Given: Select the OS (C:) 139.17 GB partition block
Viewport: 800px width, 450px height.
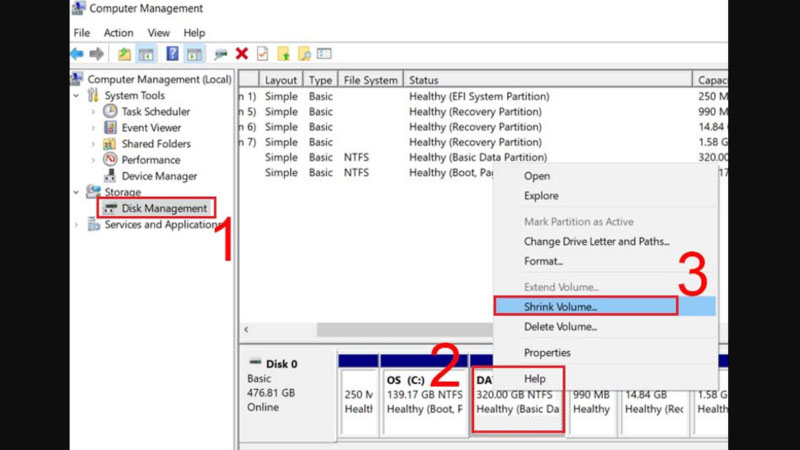Looking at the screenshot, I should [x=424, y=395].
